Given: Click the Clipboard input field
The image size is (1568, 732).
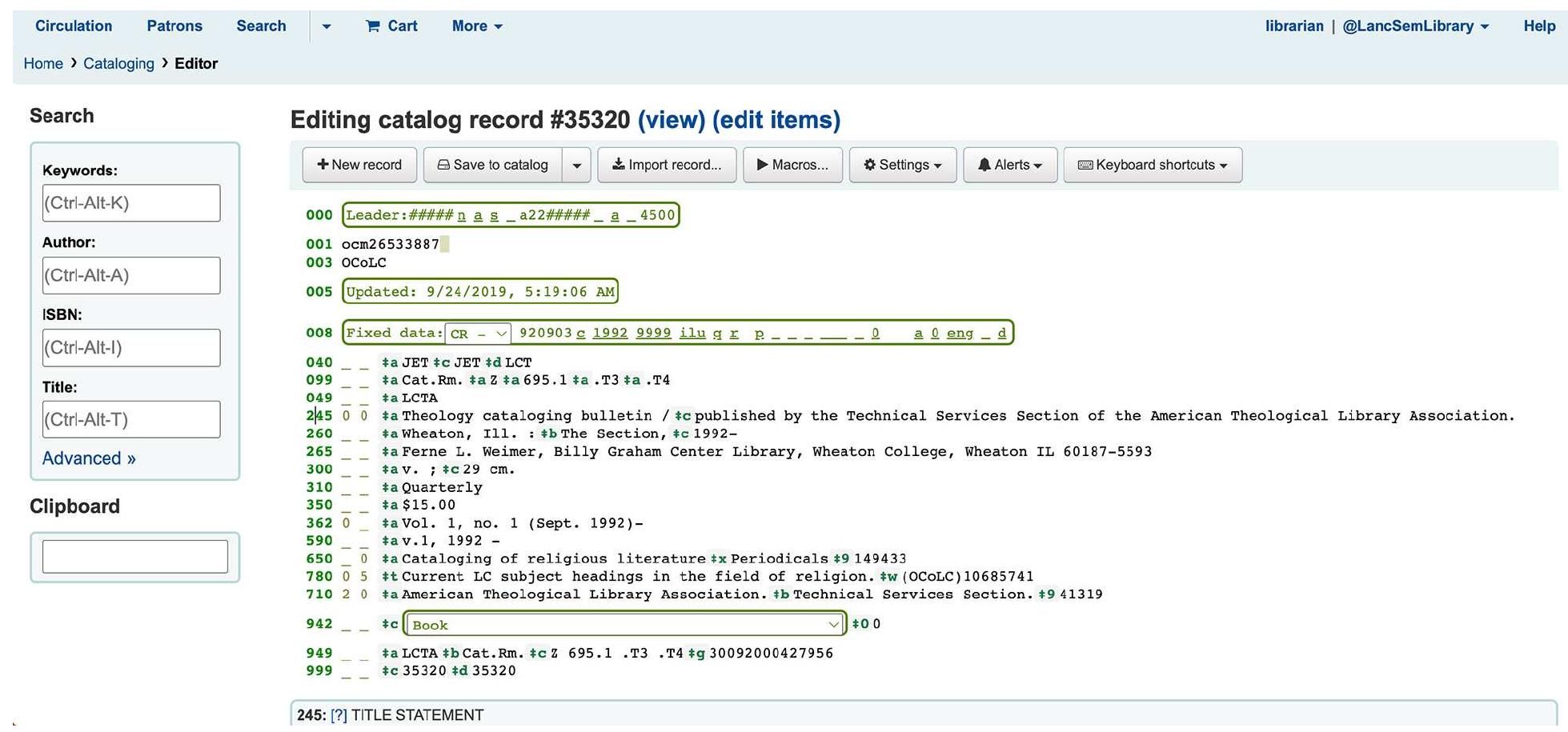Looking at the screenshot, I should pyautogui.click(x=134, y=555).
